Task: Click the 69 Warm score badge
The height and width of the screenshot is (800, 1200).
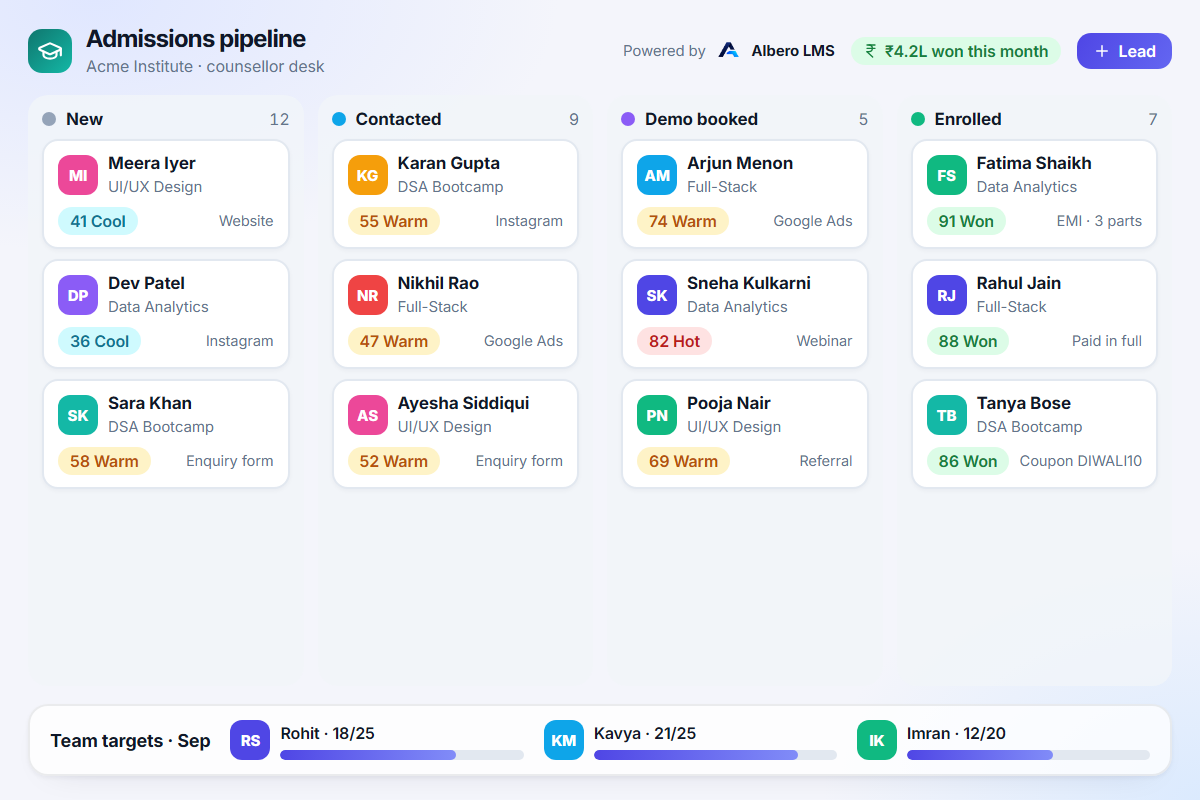Action: coord(684,461)
